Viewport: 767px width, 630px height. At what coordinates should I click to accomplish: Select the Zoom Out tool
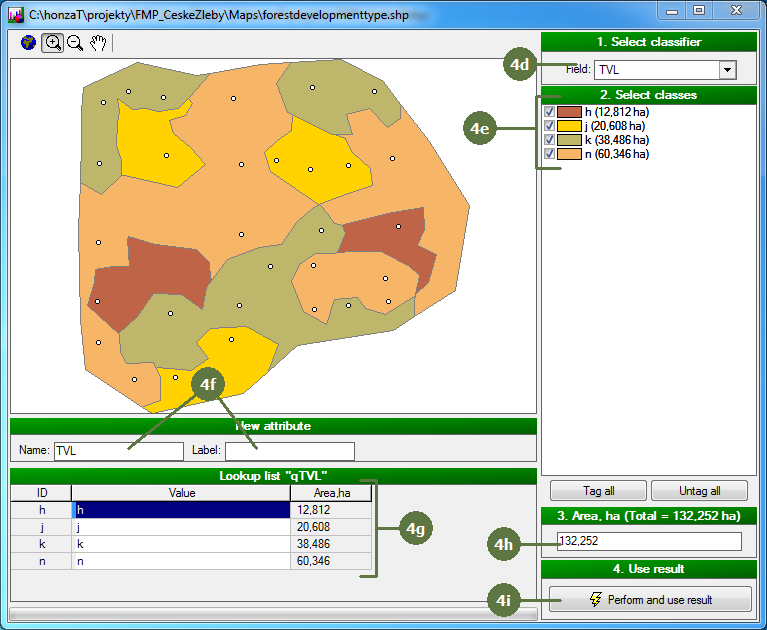click(x=75, y=43)
